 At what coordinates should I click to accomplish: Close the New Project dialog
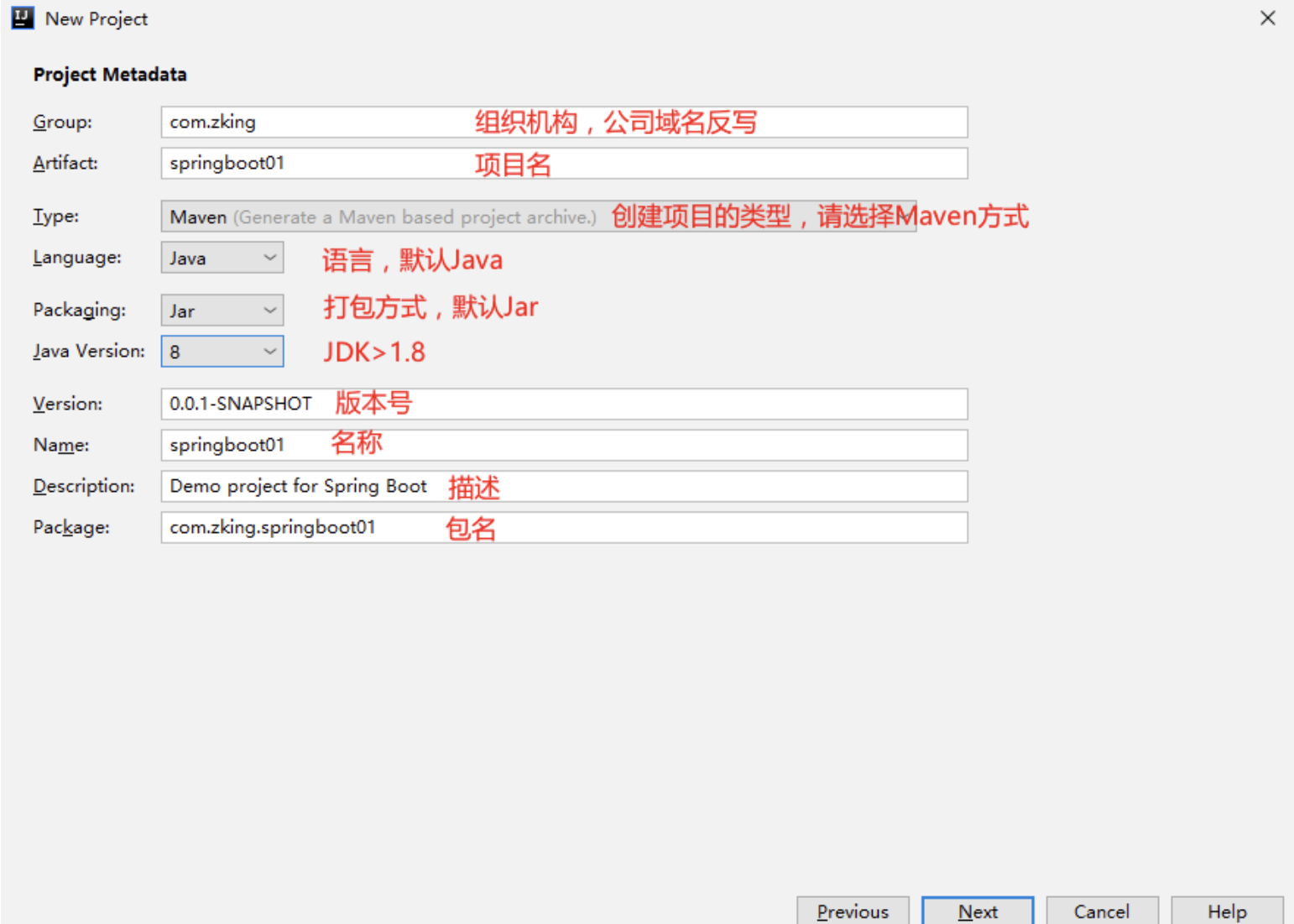tap(1267, 18)
